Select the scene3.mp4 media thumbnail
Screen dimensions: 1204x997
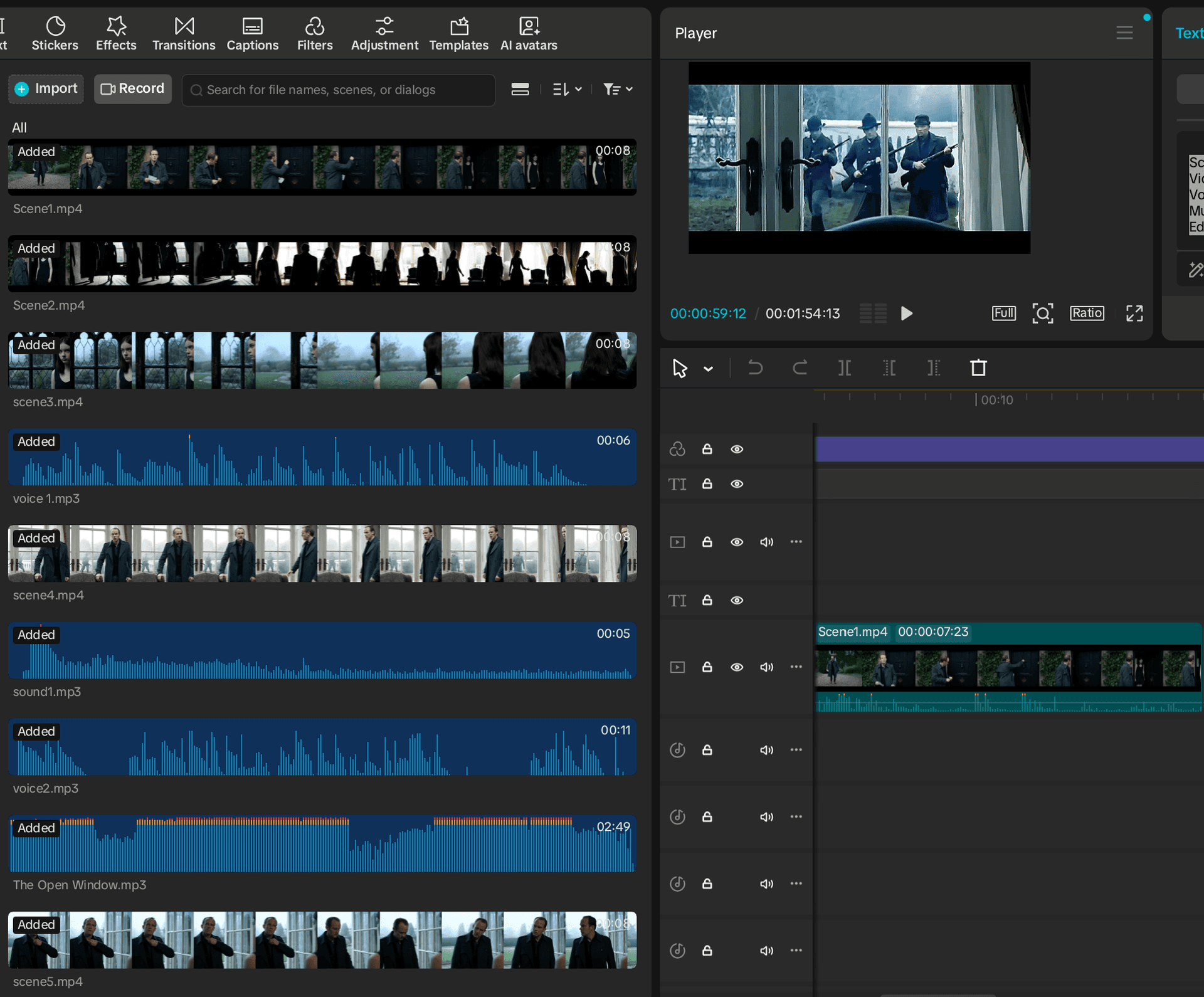[322, 360]
